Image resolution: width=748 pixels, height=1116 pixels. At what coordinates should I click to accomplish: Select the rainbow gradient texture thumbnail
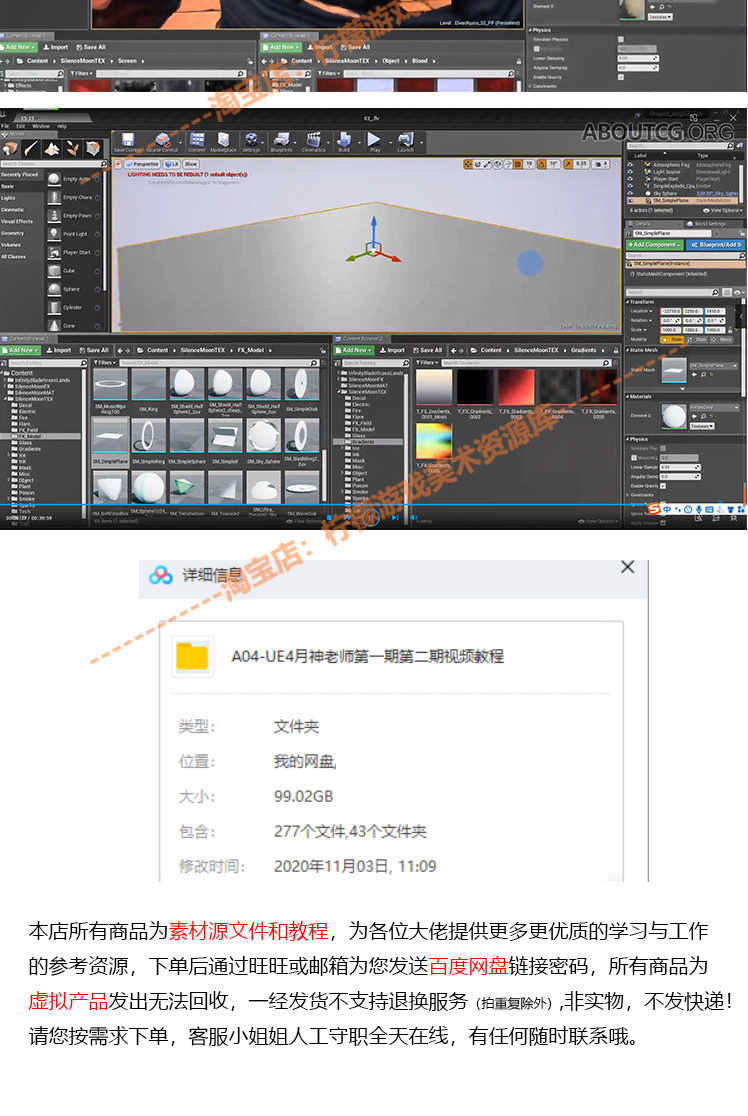(433, 441)
